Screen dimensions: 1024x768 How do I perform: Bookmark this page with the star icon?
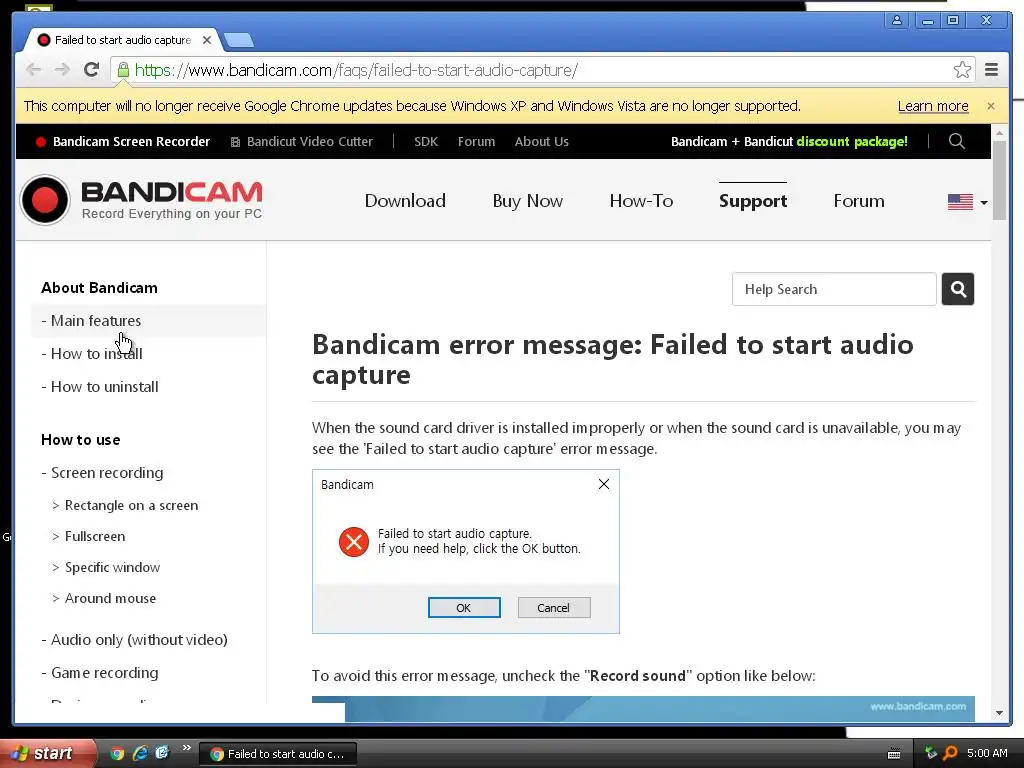962,70
